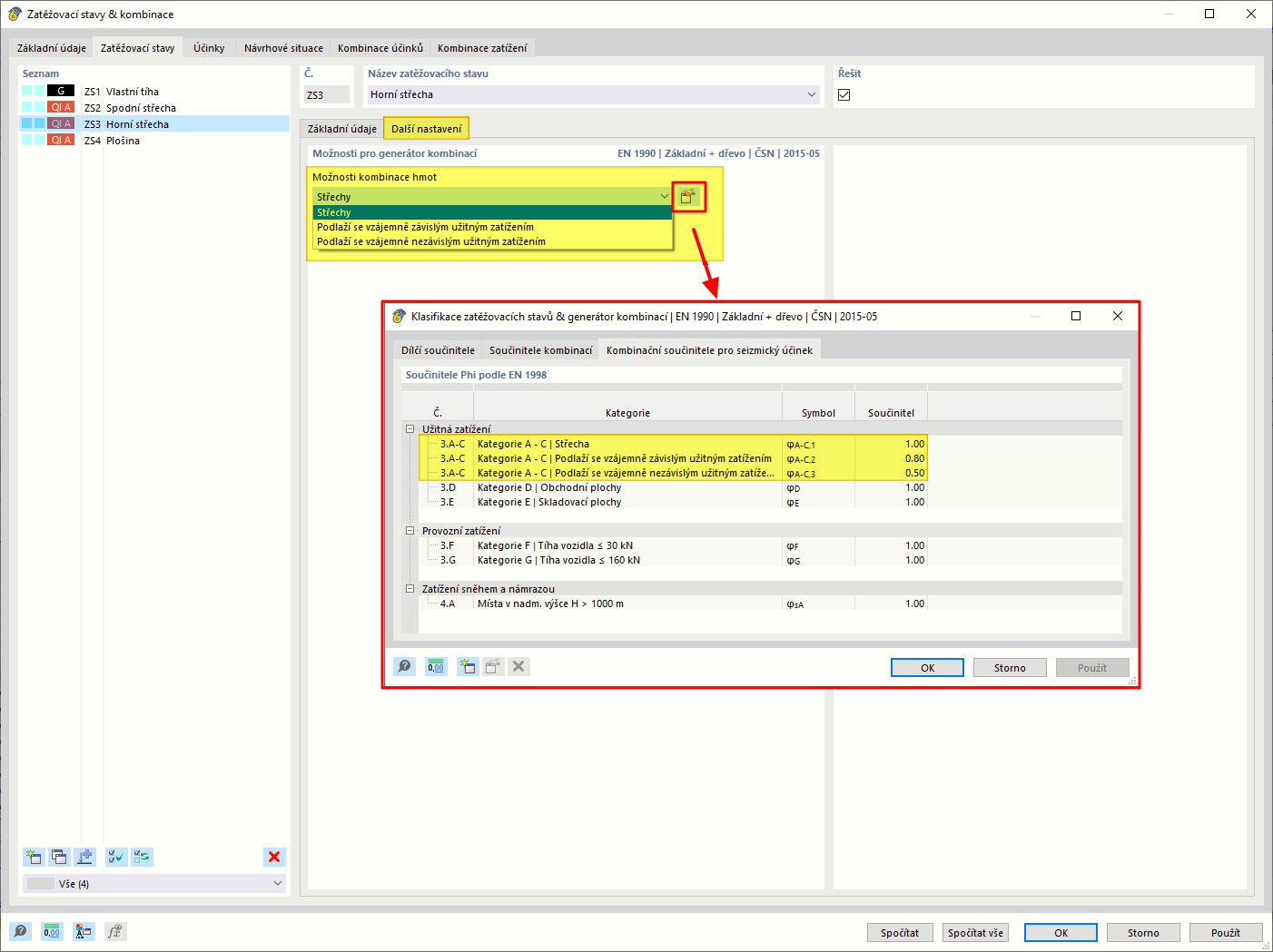Click the new item icon in Klasifikace dialog

[468, 667]
